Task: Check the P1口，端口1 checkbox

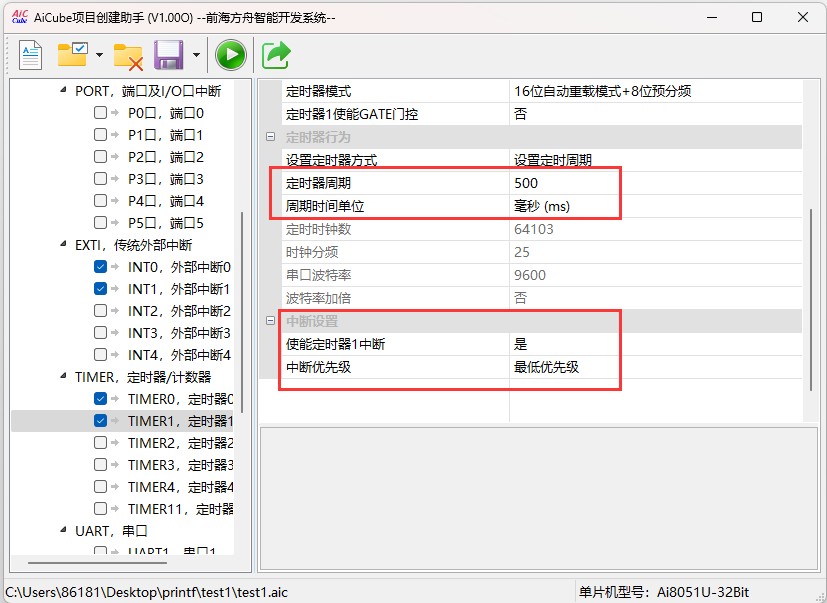Action: click(x=100, y=135)
